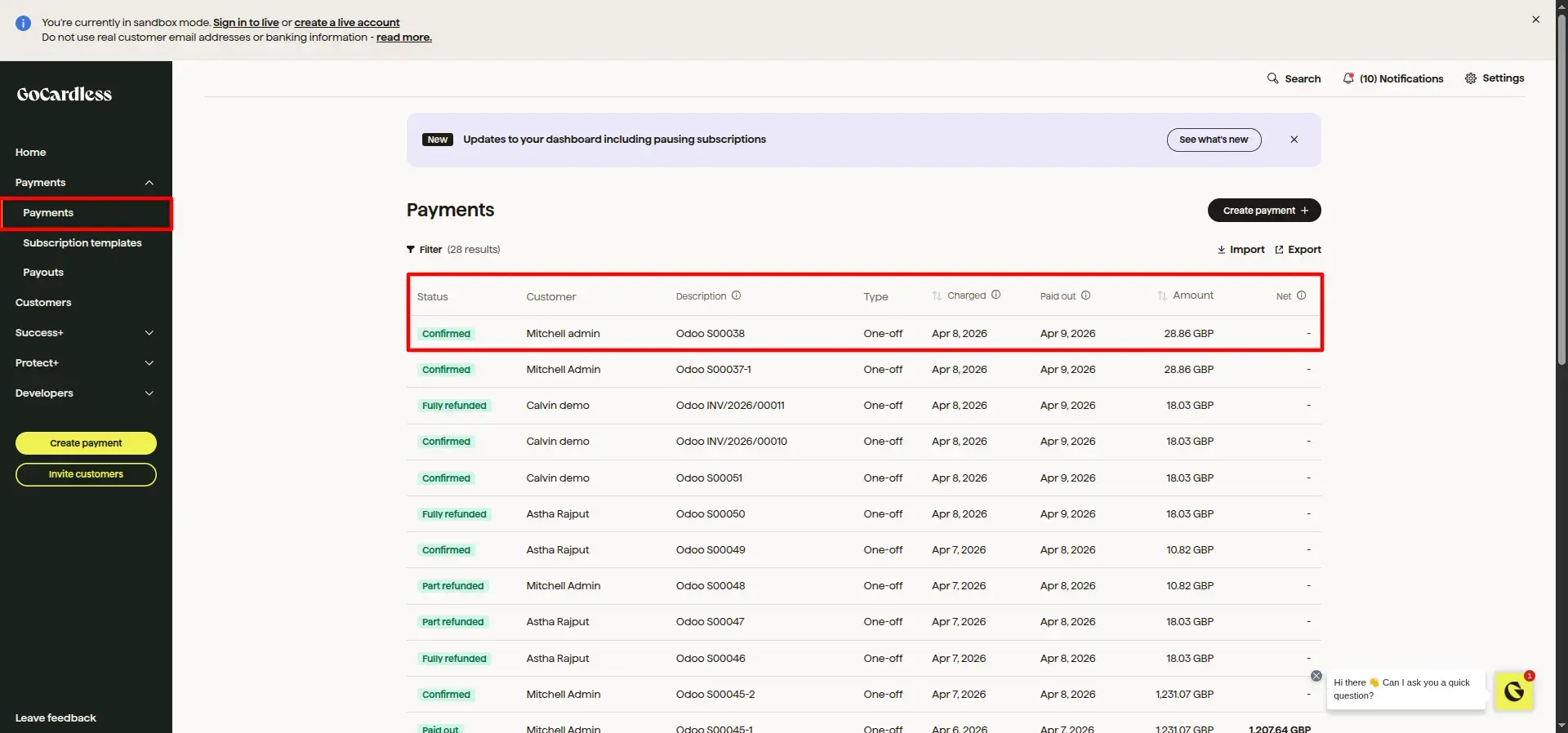Sort by Amount column arrows icon

point(1162,295)
